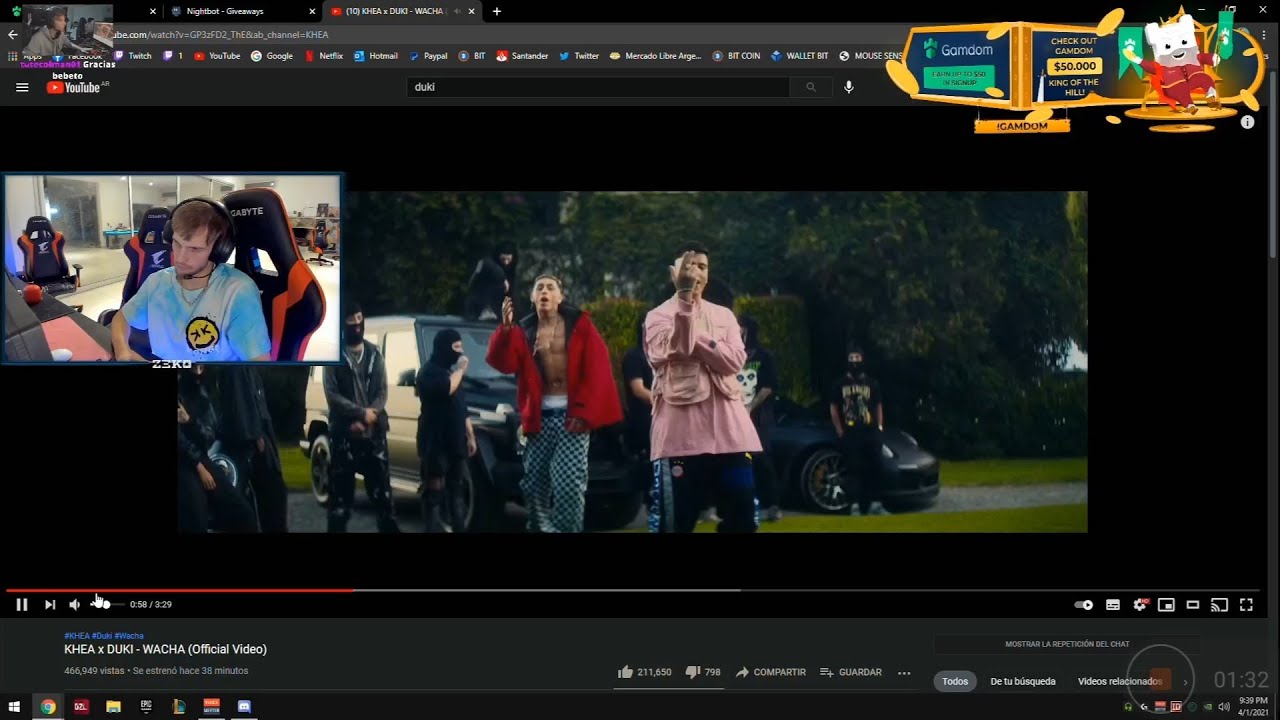The image size is (1280, 720).
Task: Open the Twitter bookmark
Action: (x=579, y=56)
